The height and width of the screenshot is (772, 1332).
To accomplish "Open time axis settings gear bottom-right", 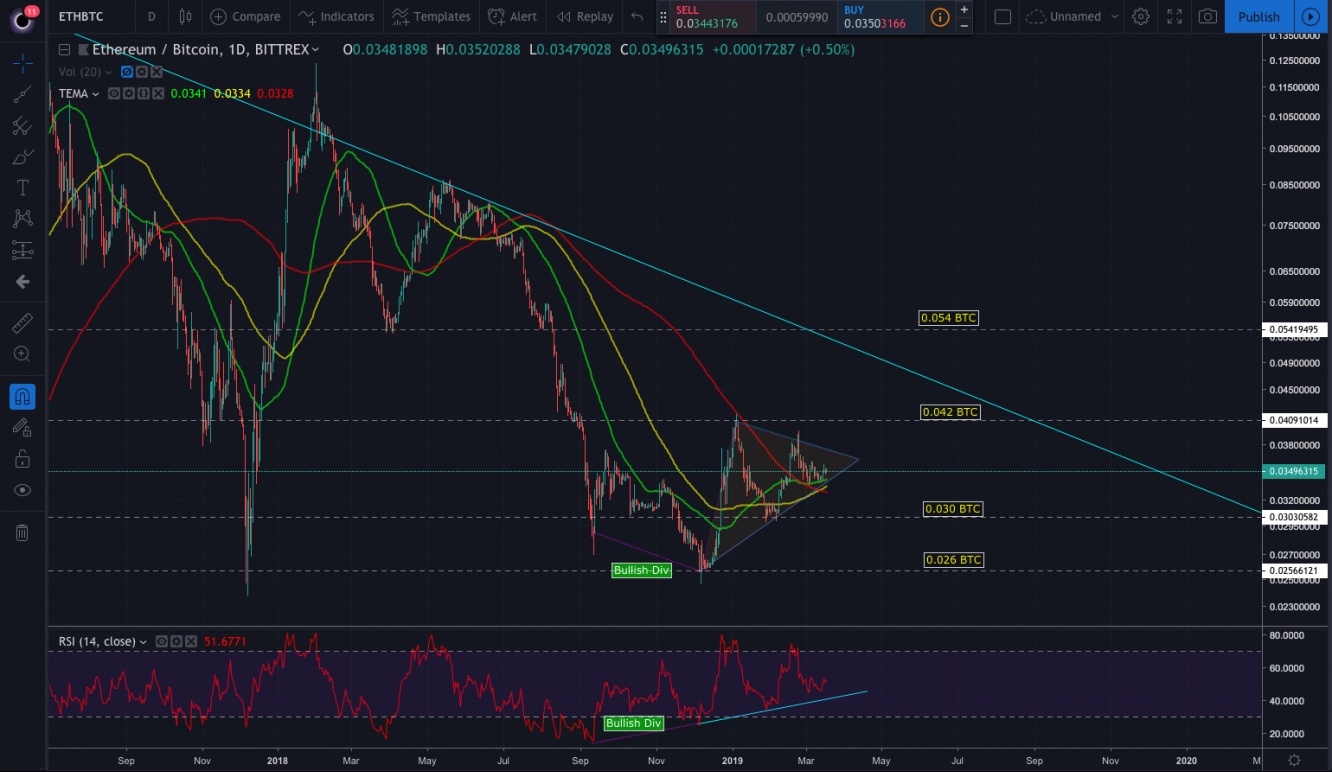I will (1295, 761).
